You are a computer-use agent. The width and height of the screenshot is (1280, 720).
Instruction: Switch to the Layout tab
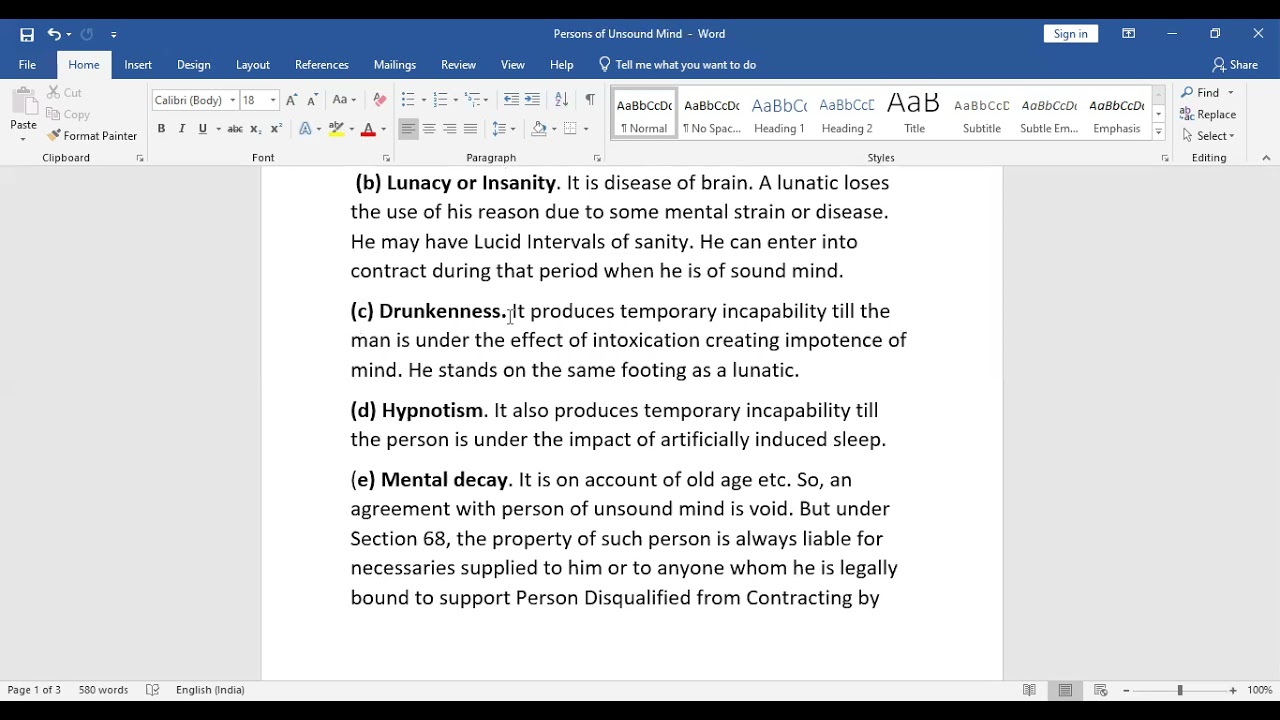253,65
